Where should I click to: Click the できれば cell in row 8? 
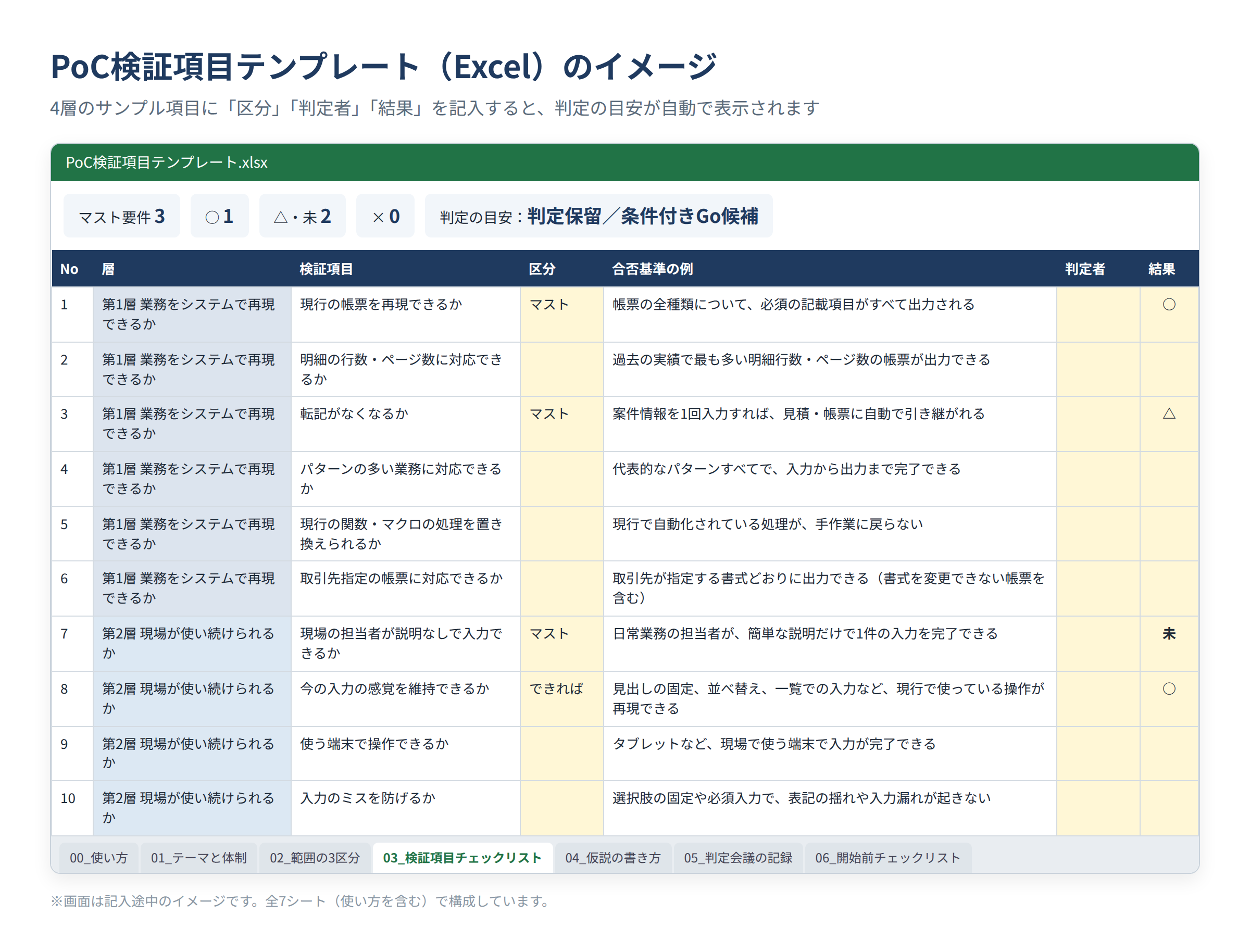click(561, 698)
